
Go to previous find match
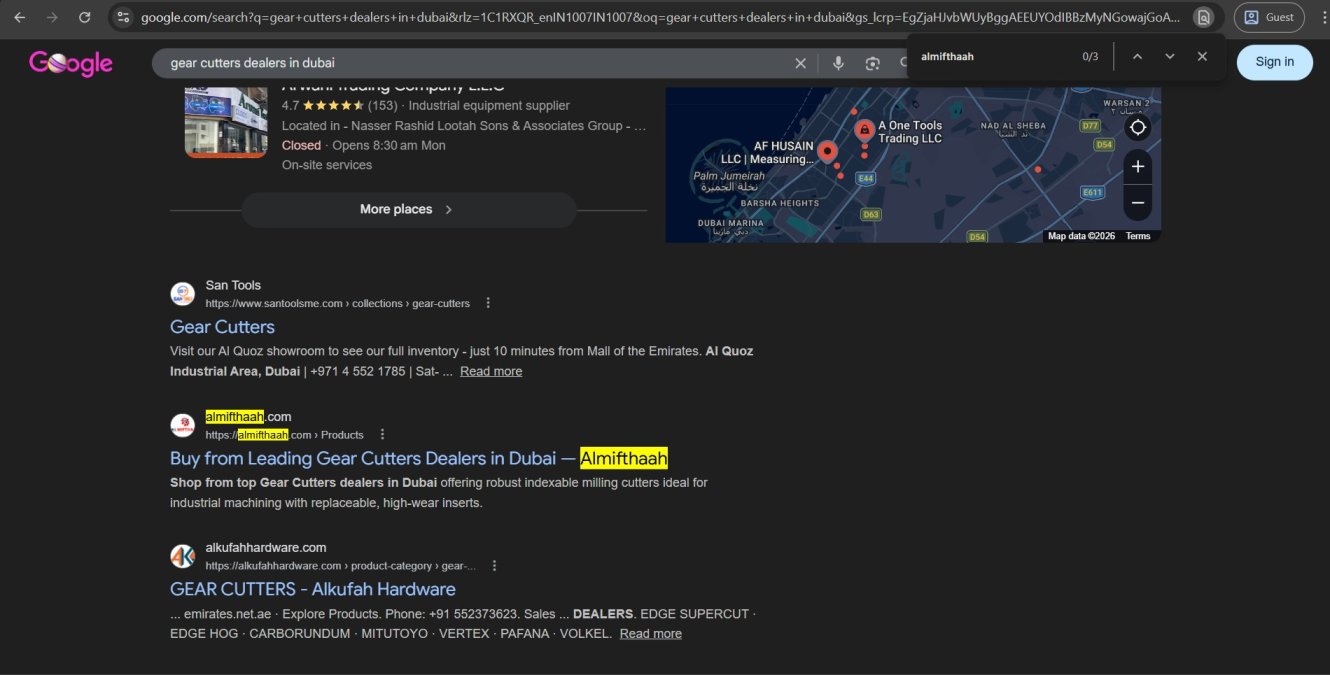click(x=1137, y=57)
